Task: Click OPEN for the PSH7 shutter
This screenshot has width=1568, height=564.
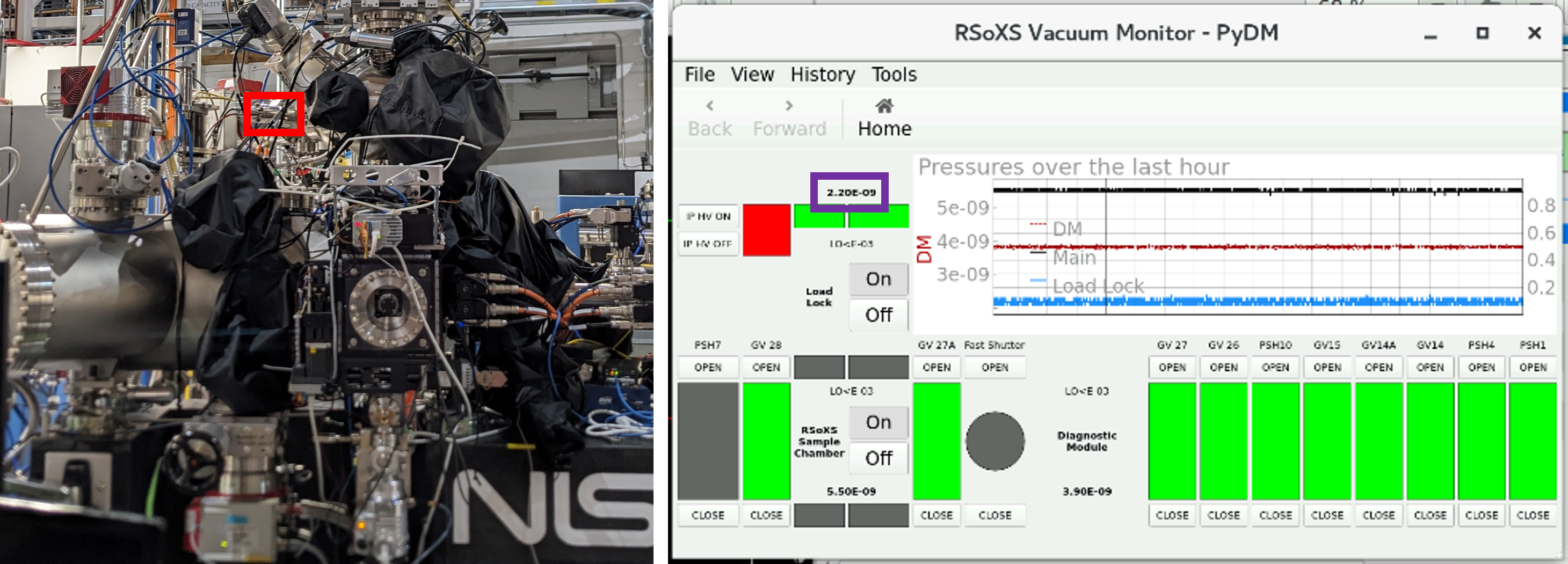Action: (x=708, y=368)
